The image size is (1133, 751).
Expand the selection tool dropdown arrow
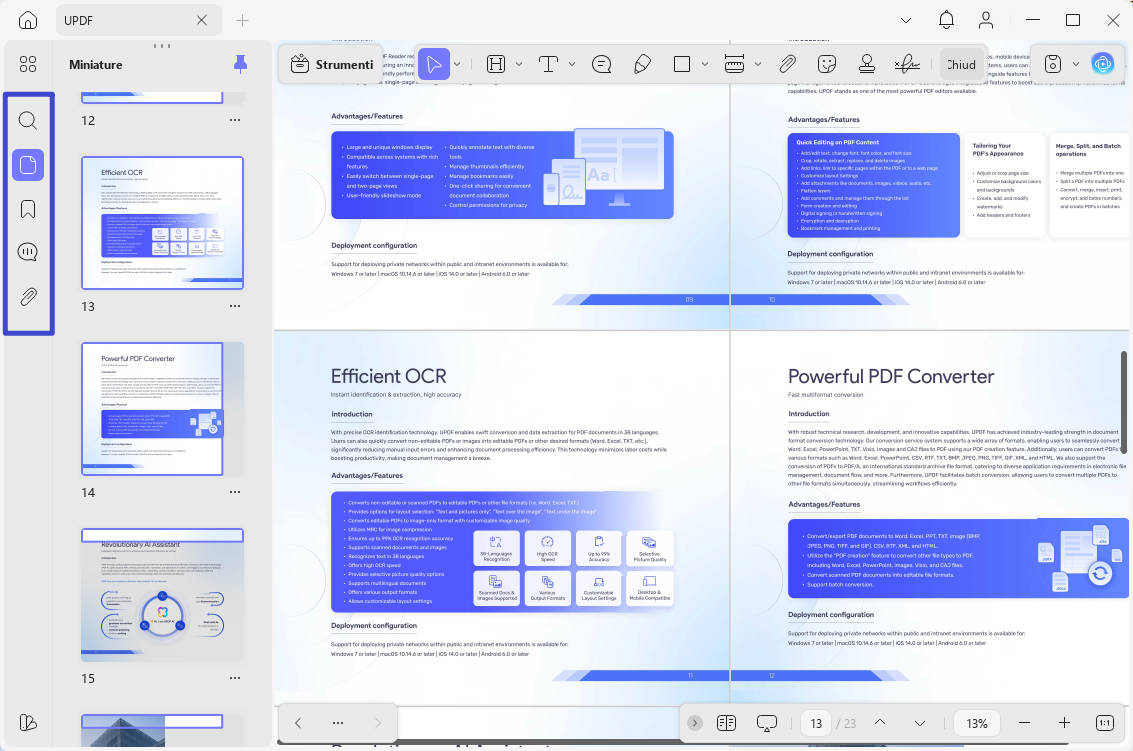coord(457,64)
